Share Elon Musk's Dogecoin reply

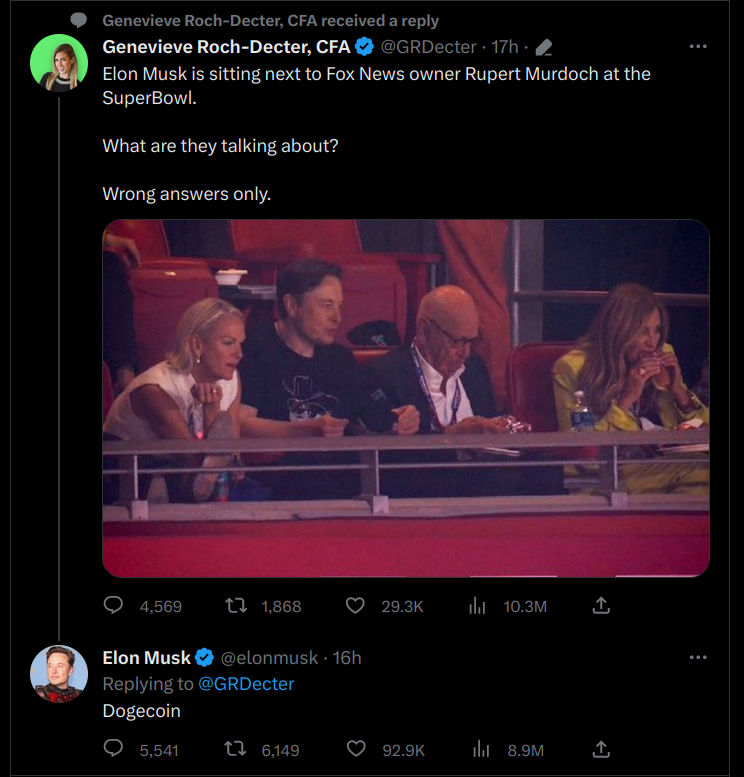[x=601, y=749]
